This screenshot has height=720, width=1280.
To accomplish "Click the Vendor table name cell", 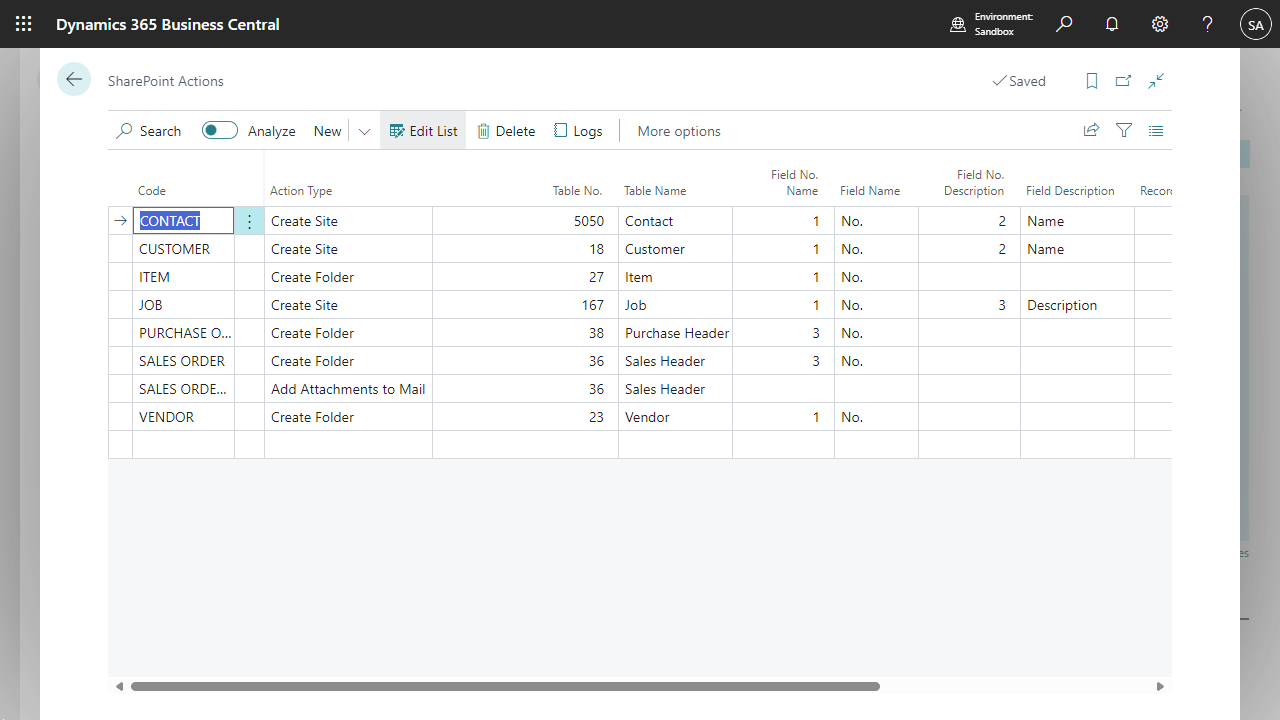I will click(675, 417).
